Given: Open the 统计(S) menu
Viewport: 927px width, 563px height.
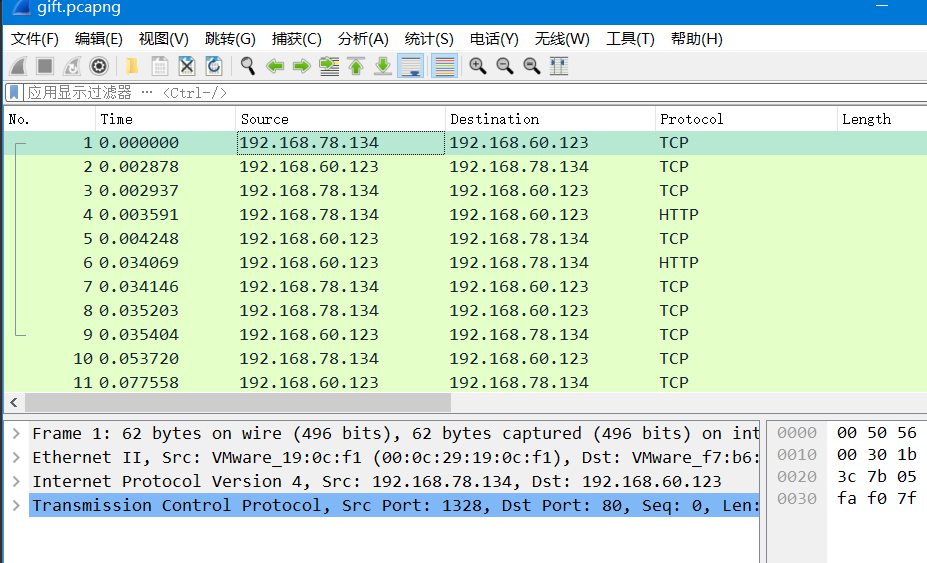Looking at the screenshot, I should (x=429, y=39).
